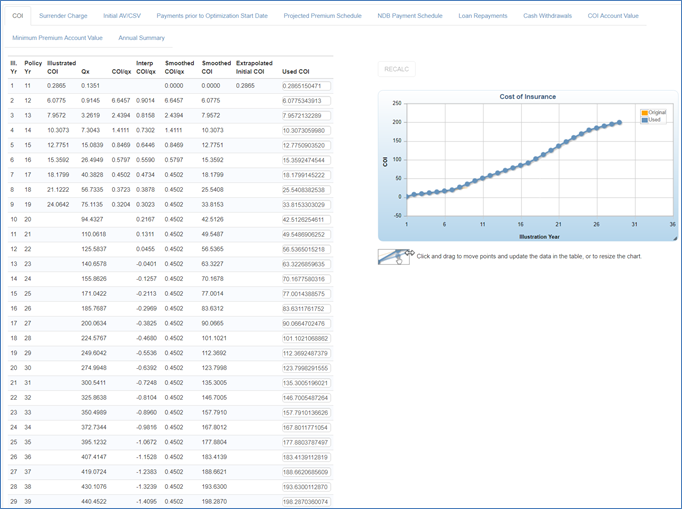682x509 pixels.
Task: Open Payments prior to Optimization Start Date tab
Action: pyautogui.click(x=212, y=16)
